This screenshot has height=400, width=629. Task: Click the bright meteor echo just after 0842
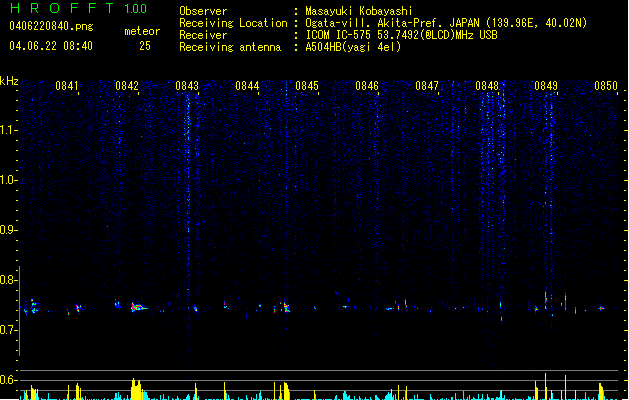138,307
